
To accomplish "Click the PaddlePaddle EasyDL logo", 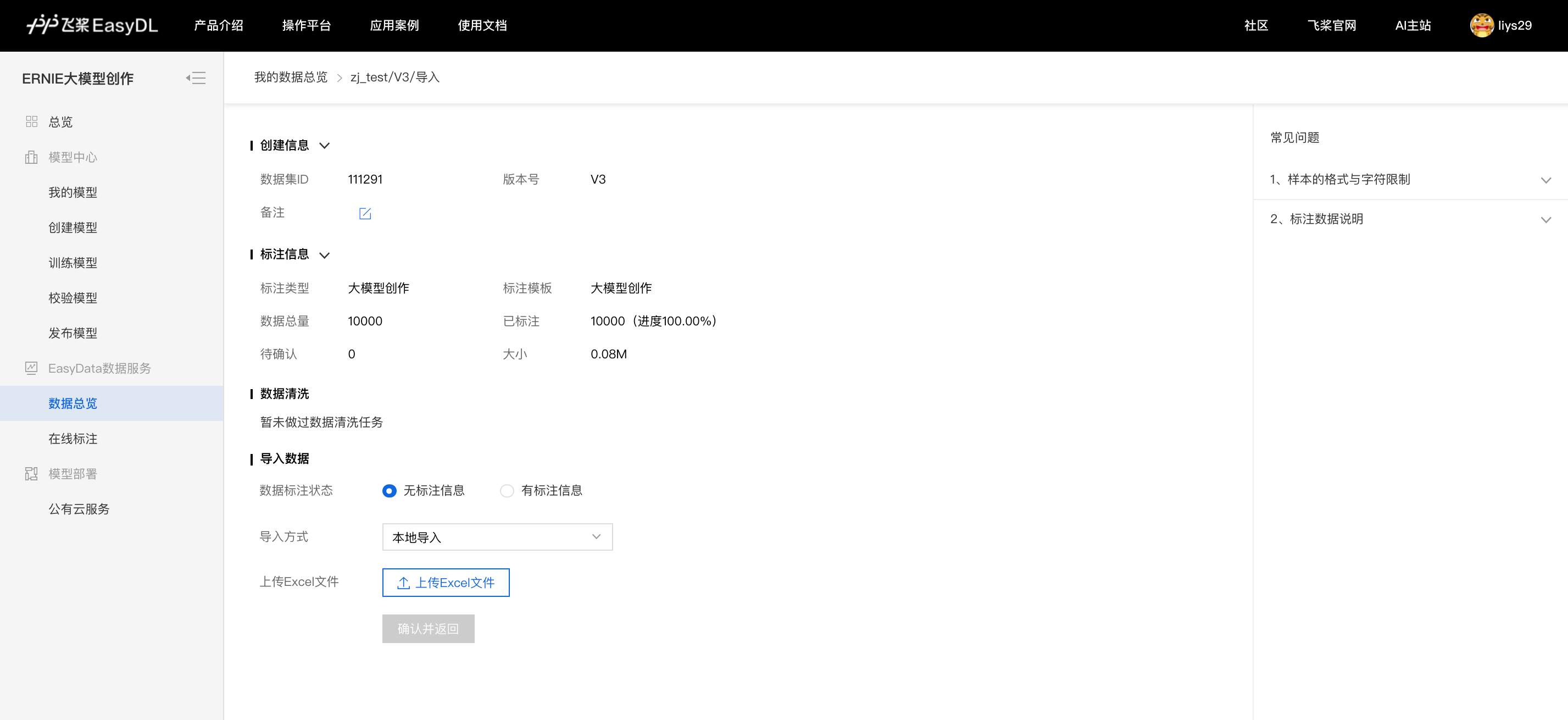I will (x=92, y=25).
